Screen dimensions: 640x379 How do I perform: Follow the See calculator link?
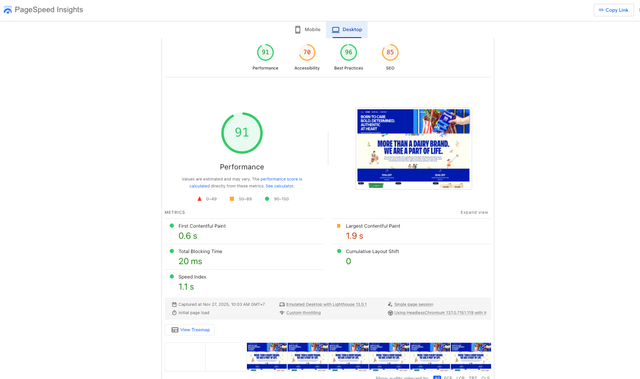(280, 186)
